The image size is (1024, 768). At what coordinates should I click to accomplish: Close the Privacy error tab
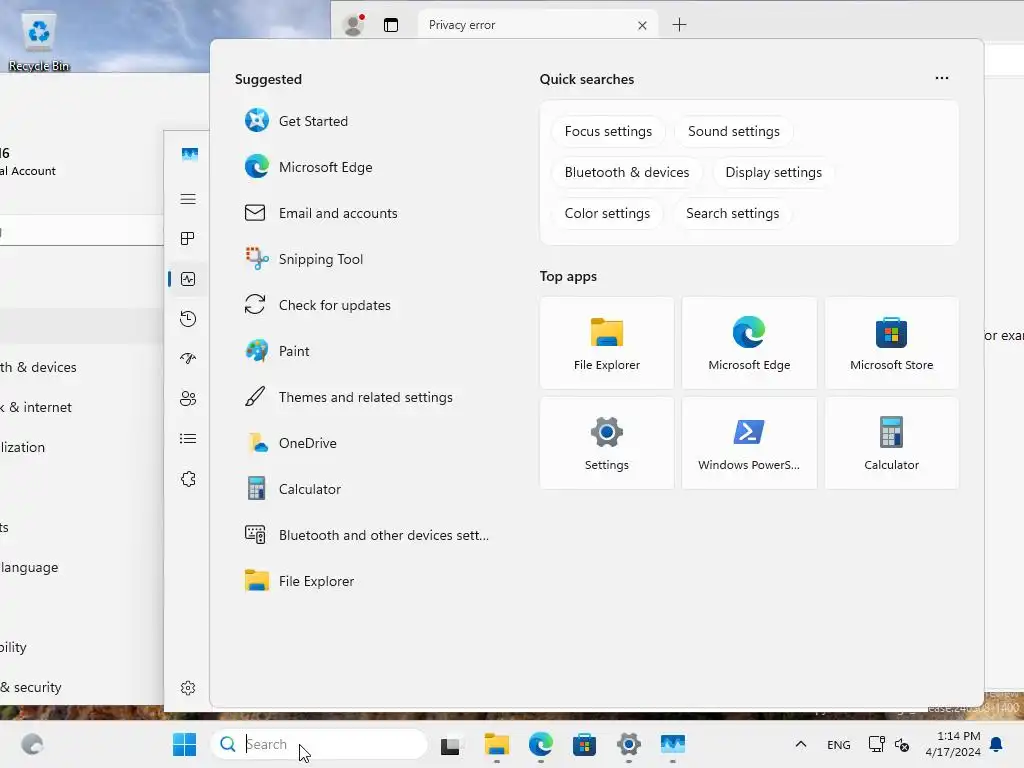642,25
